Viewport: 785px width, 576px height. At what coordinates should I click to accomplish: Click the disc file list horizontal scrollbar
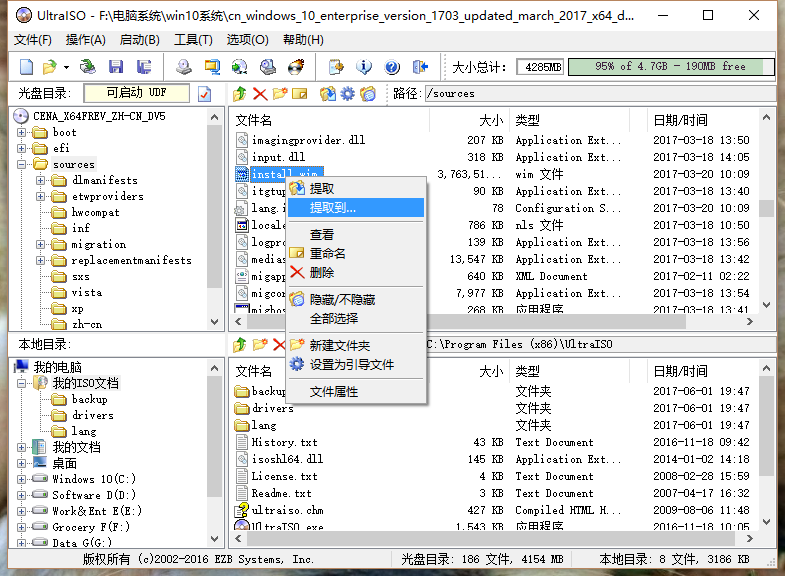click(494, 321)
